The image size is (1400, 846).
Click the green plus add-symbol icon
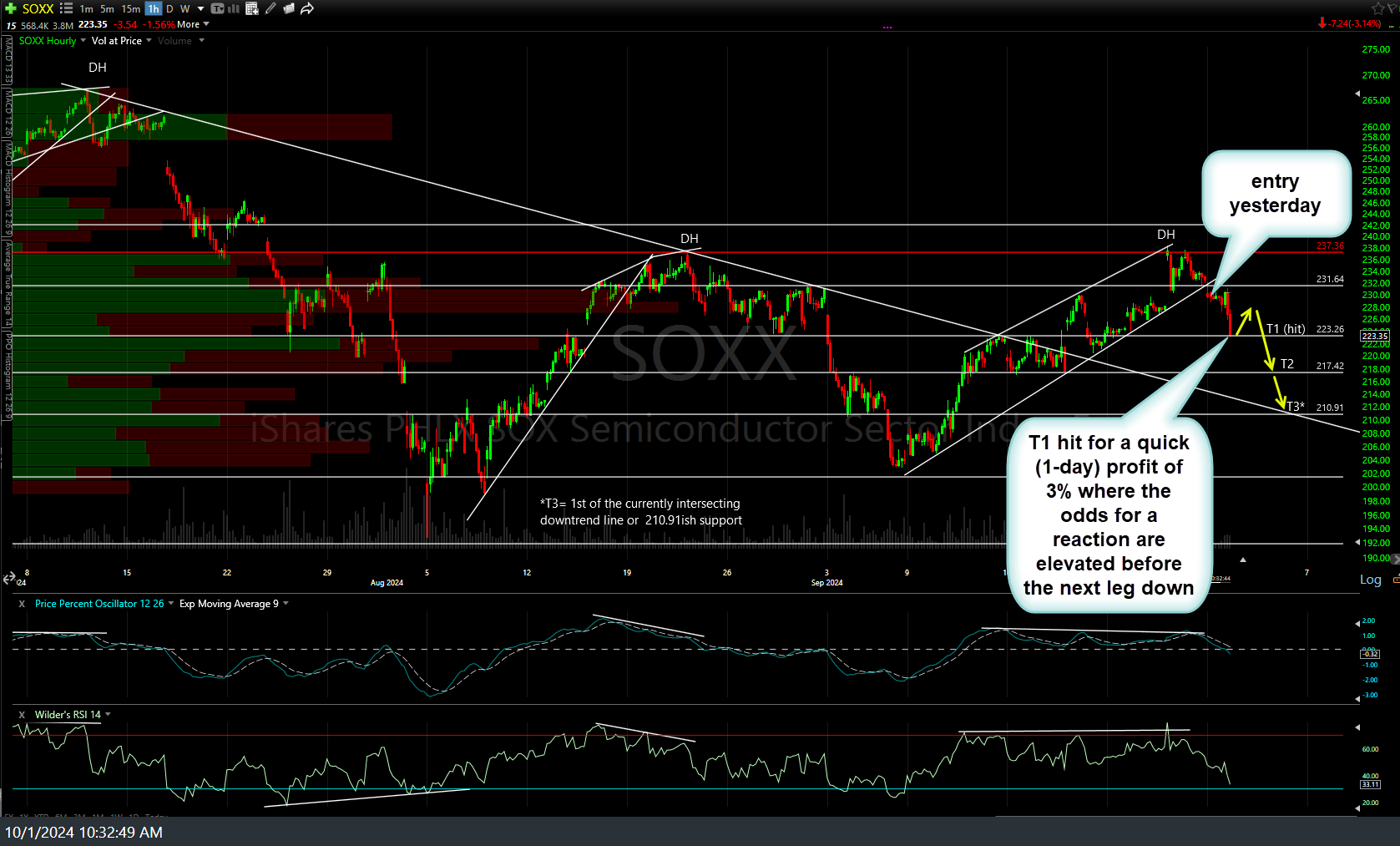point(11,8)
